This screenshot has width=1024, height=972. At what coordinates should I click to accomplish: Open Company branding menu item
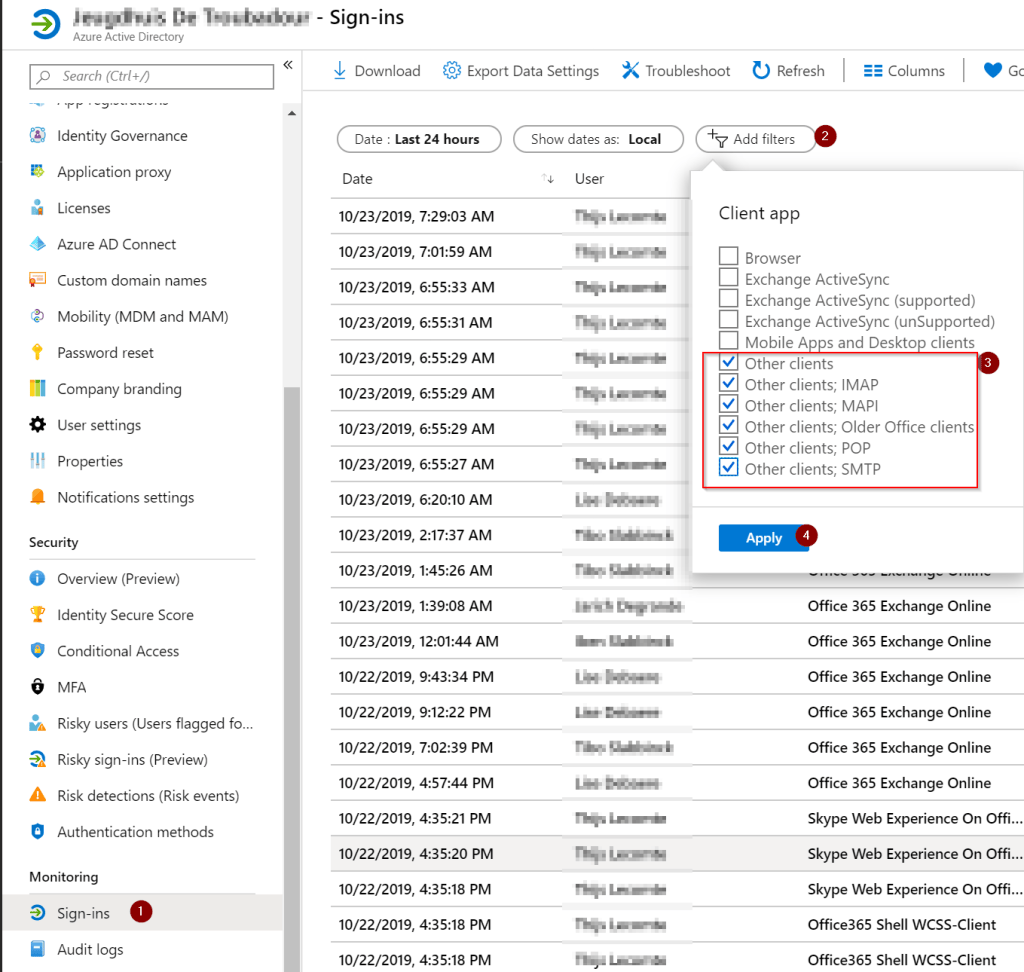click(120, 388)
